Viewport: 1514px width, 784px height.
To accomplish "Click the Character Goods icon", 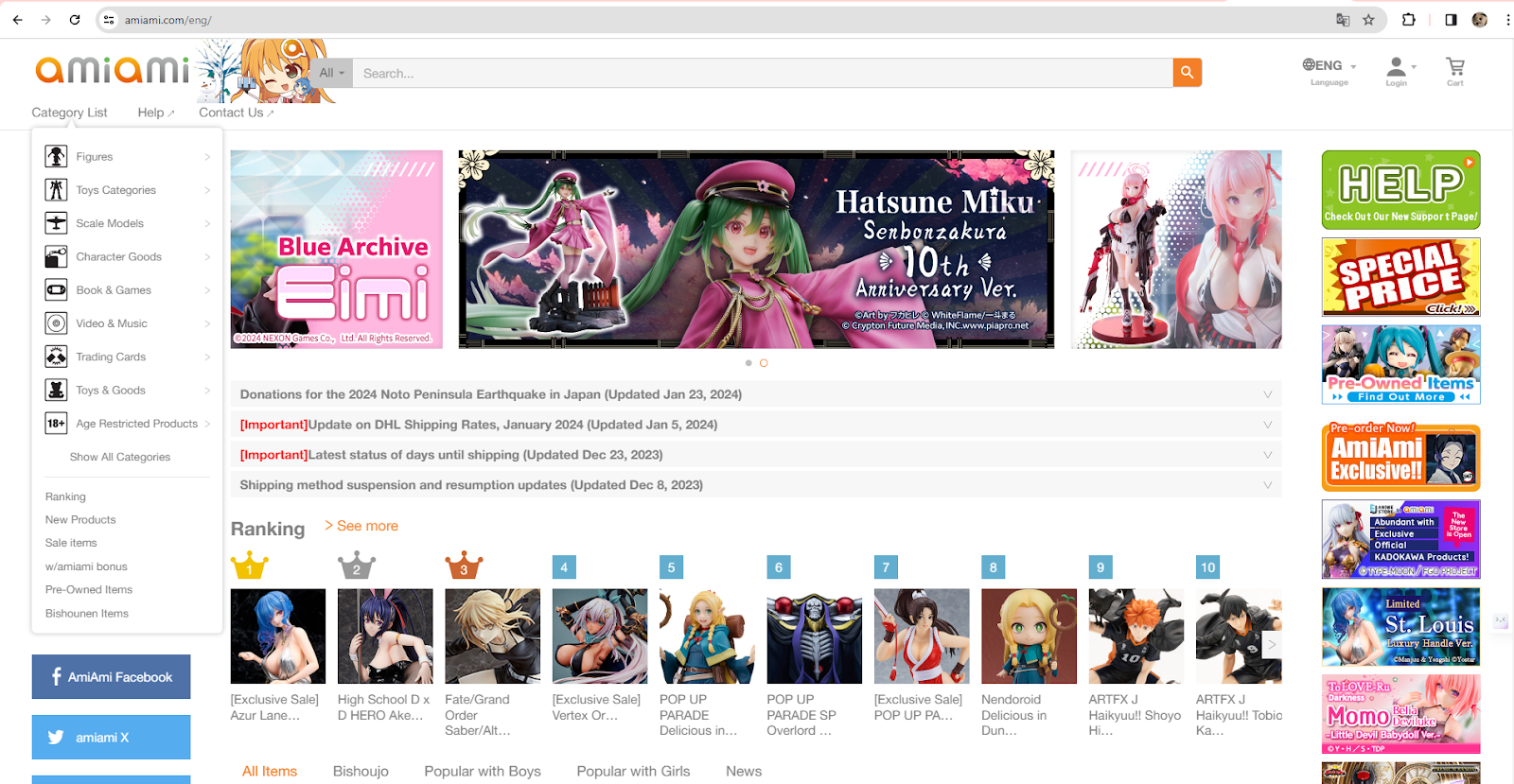I will [56, 256].
